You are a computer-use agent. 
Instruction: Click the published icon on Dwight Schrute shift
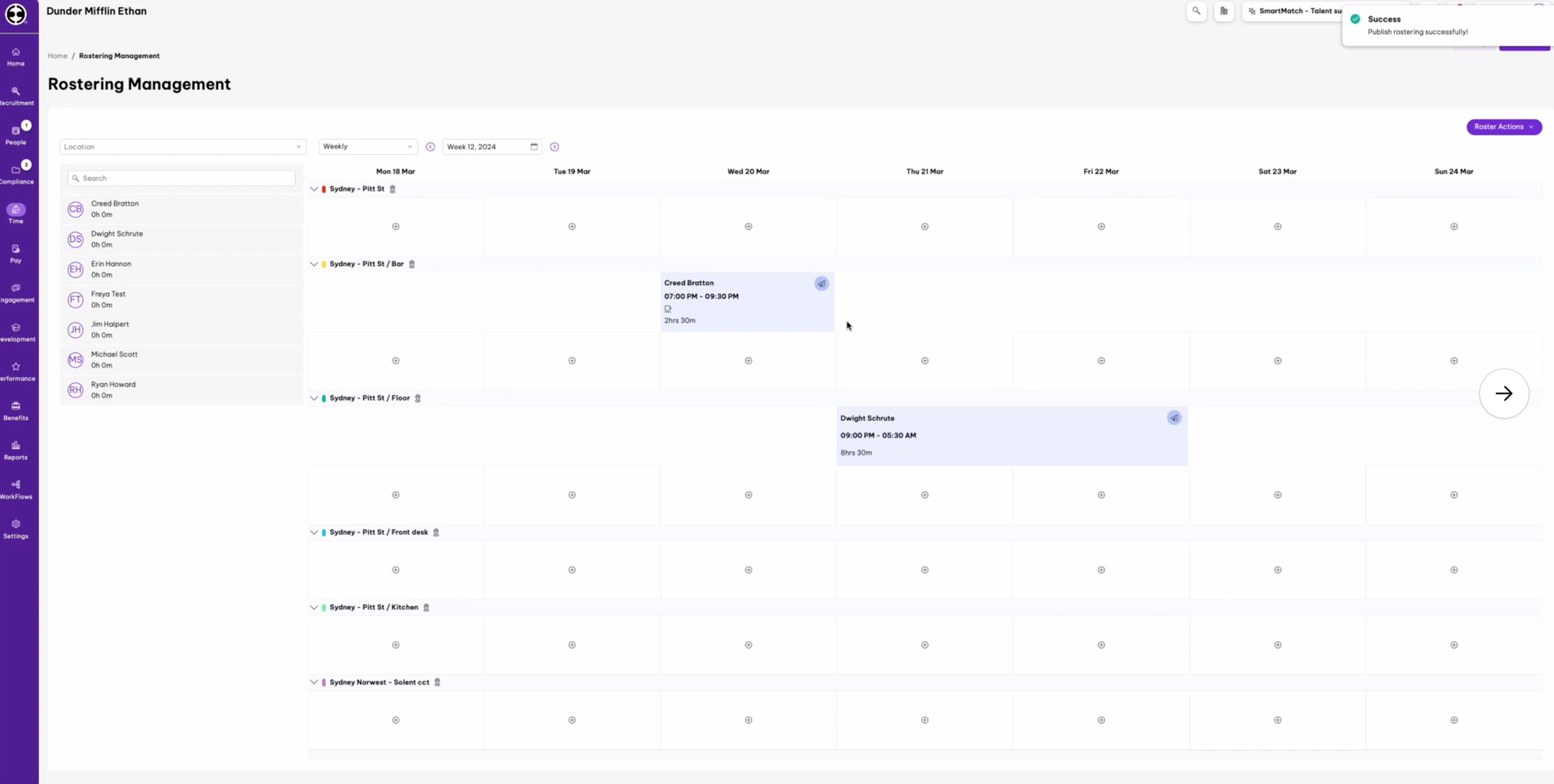[1174, 418]
